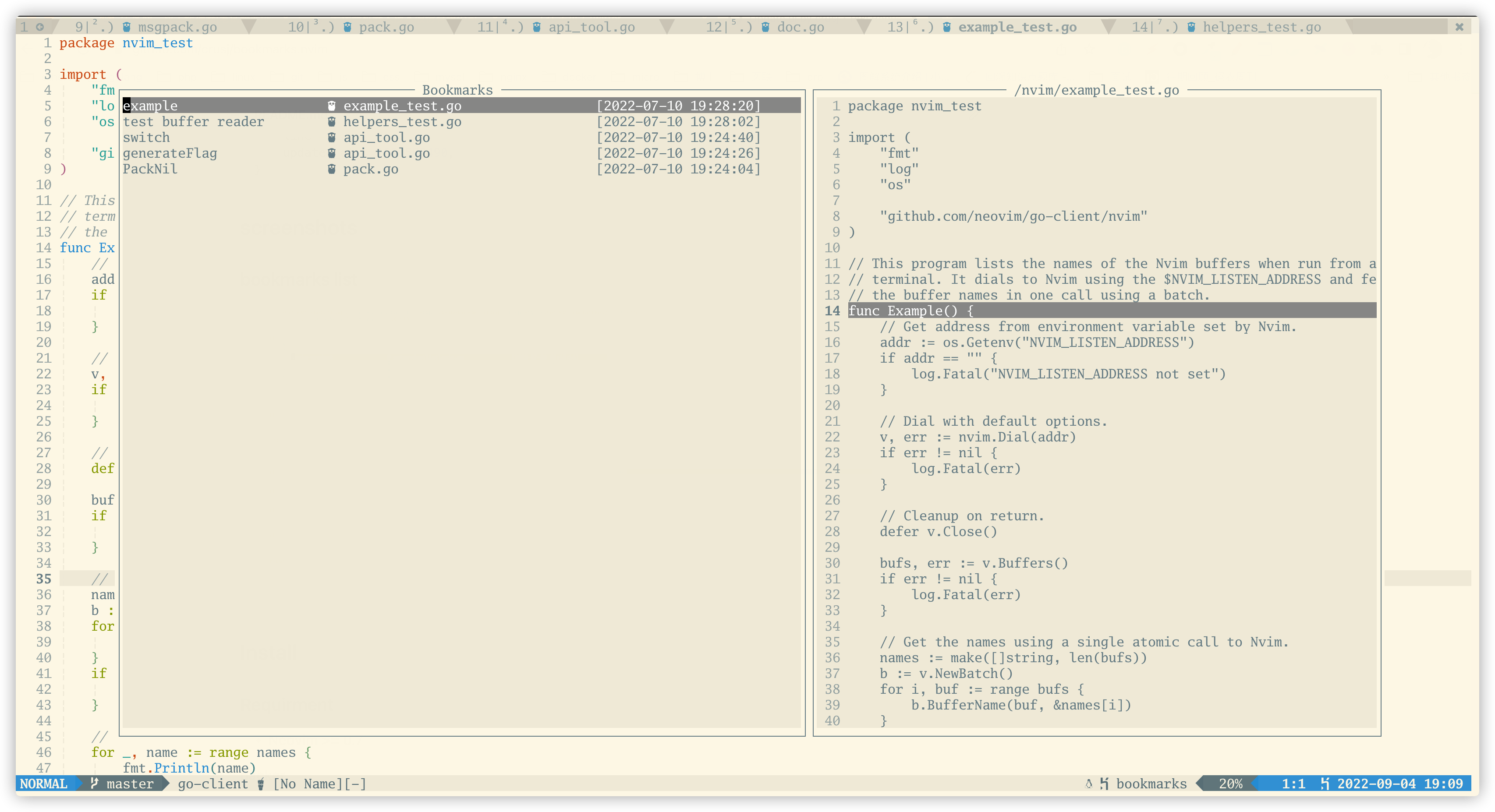Click the gopher icon on the PackNil bookmark row

tap(331, 169)
